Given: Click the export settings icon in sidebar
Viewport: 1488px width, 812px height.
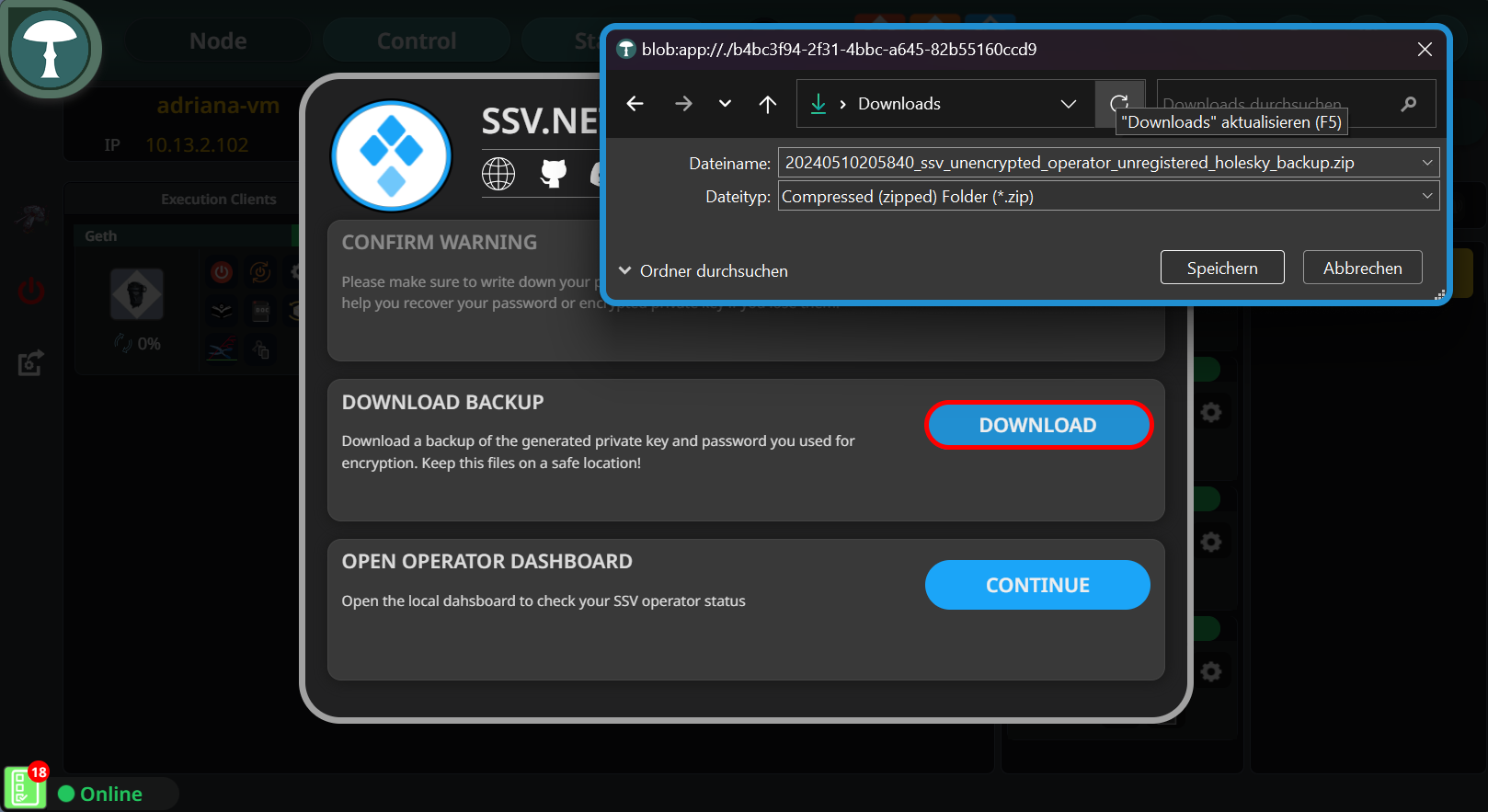Looking at the screenshot, I should click(x=31, y=363).
